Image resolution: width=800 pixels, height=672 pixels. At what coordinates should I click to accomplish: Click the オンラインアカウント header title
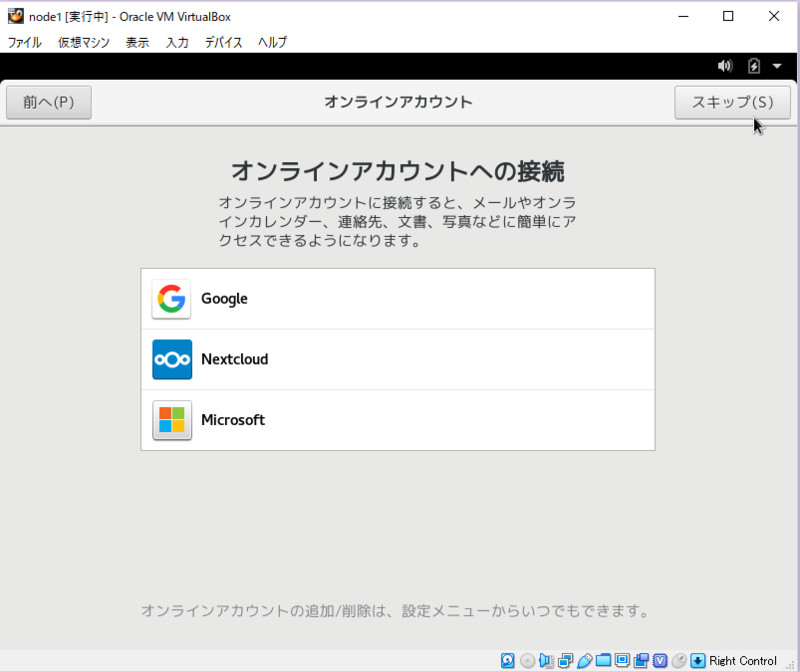point(398,102)
